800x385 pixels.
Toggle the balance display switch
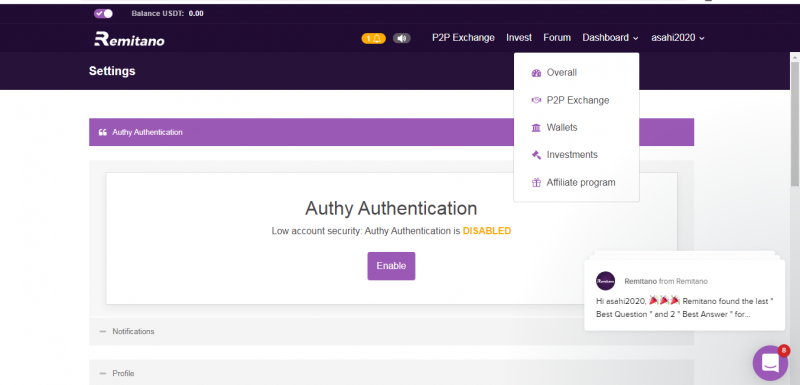pos(104,14)
